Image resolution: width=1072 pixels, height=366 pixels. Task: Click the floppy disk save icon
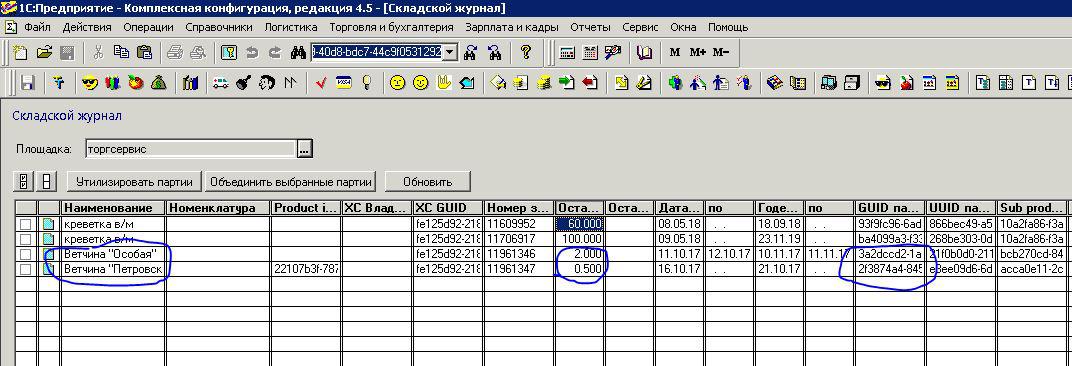(x=28, y=83)
